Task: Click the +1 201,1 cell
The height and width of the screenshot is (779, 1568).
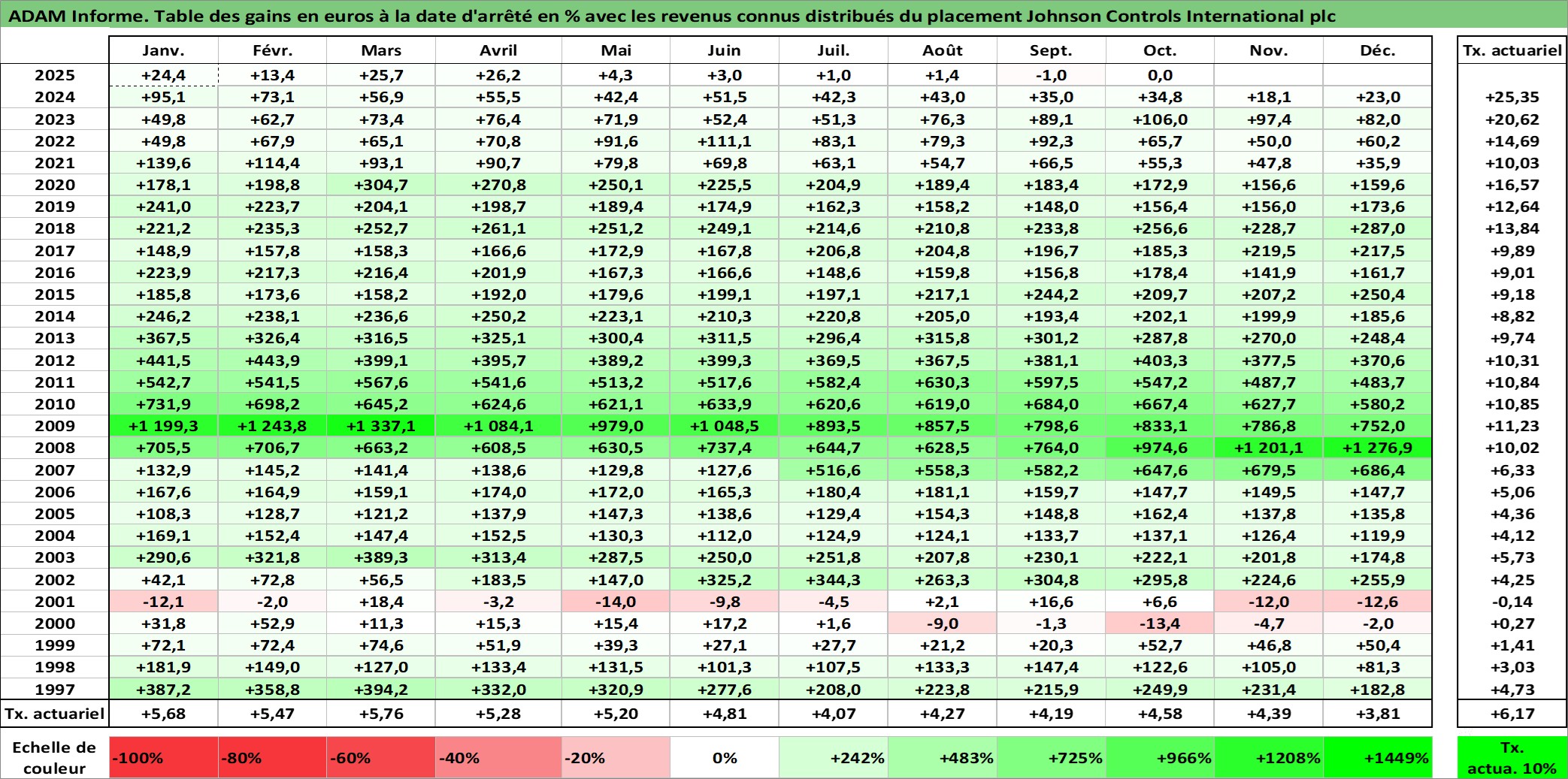Action: click(x=1269, y=448)
